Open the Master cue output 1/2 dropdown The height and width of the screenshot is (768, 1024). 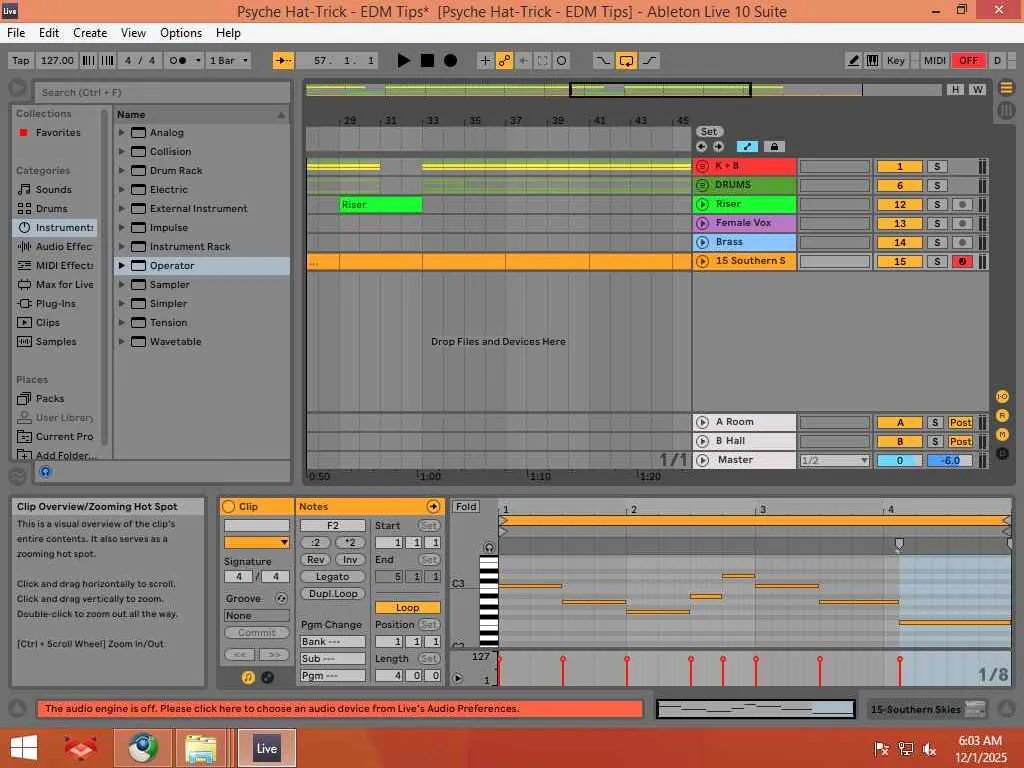coord(835,460)
